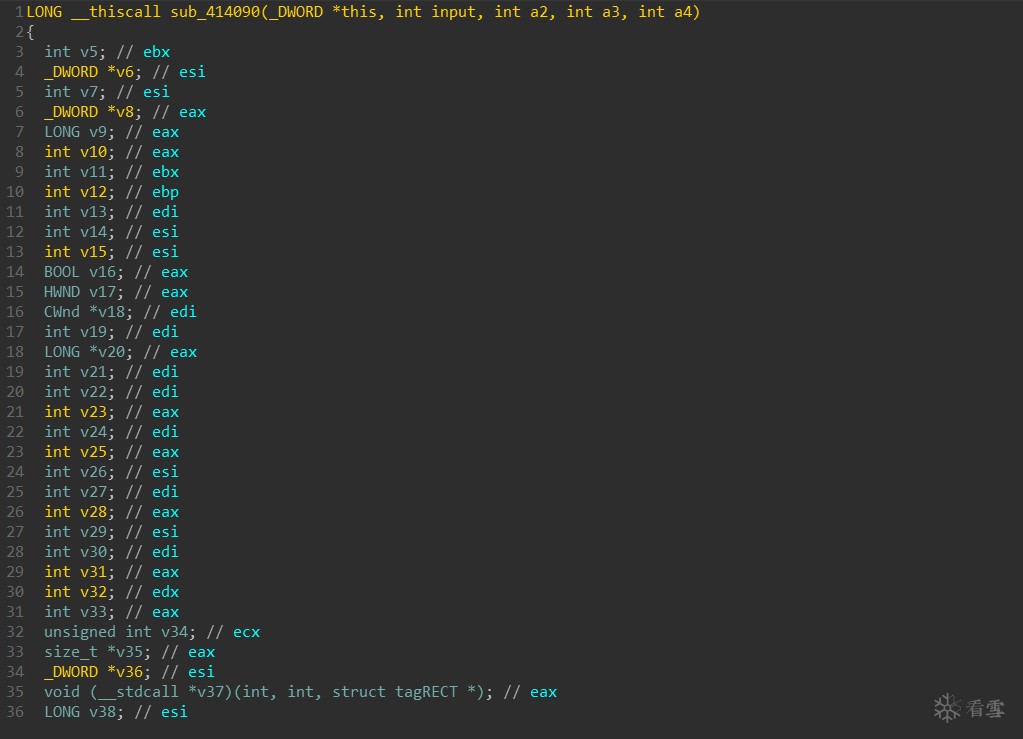This screenshot has width=1023, height=739.
Task: Click the ebp register comment for v12
Action: (165, 192)
